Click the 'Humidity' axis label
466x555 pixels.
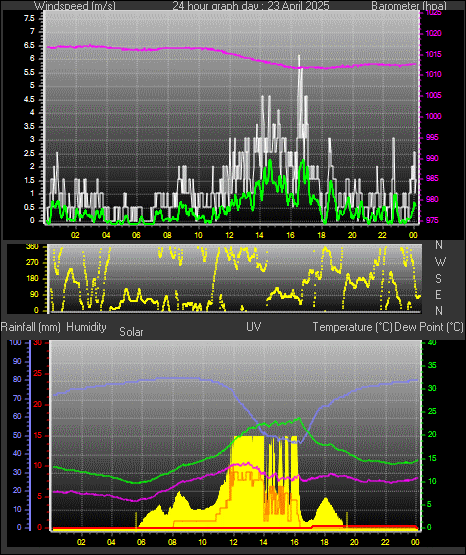click(x=86, y=327)
